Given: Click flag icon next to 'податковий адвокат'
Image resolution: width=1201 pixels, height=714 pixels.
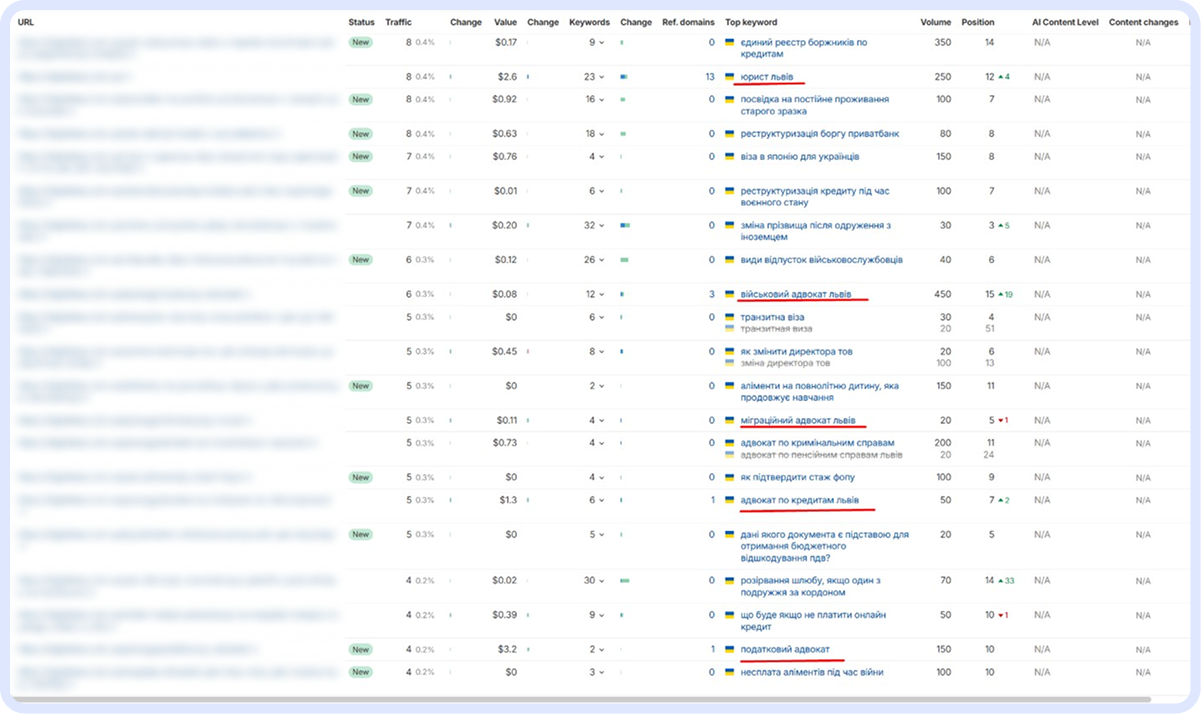Looking at the screenshot, I should (730, 650).
